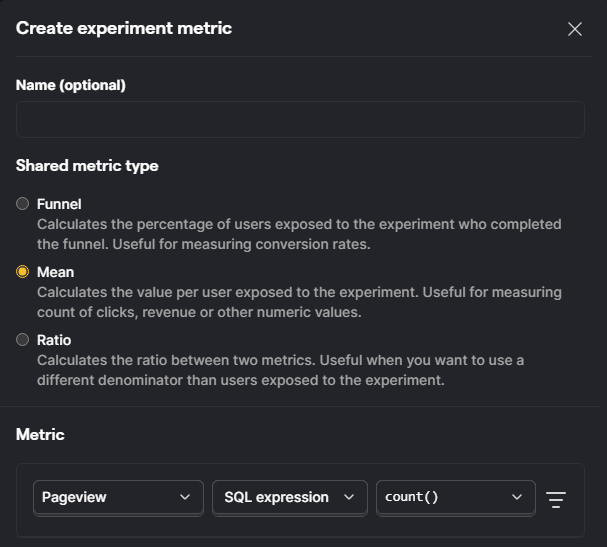Click the chevron arrow in SQL expression selector
The height and width of the screenshot is (547, 607).
pos(348,497)
